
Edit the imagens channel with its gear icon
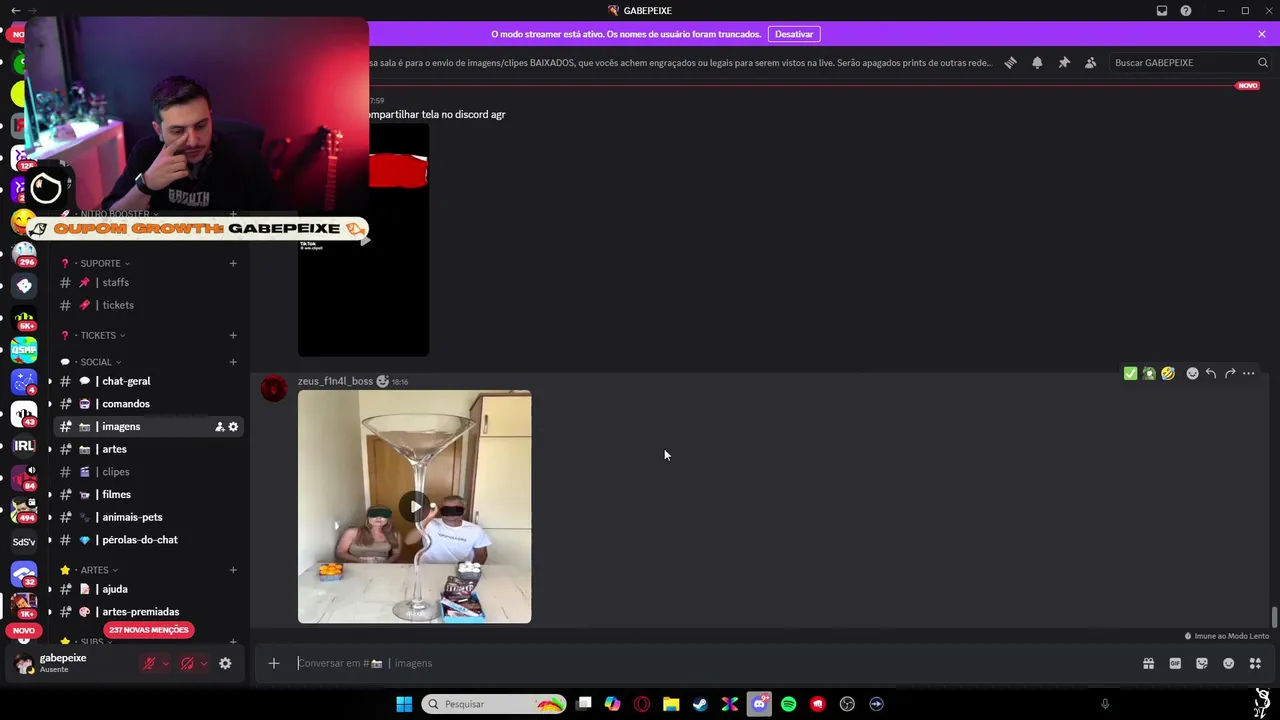[233, 427]
